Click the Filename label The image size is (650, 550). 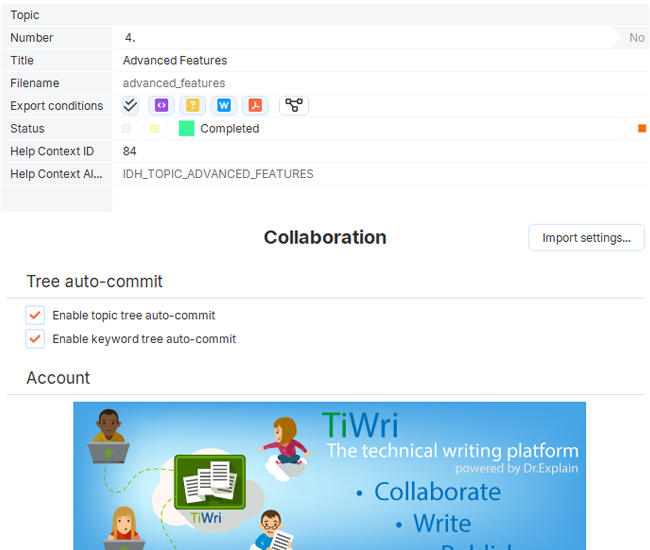point(35,83)
